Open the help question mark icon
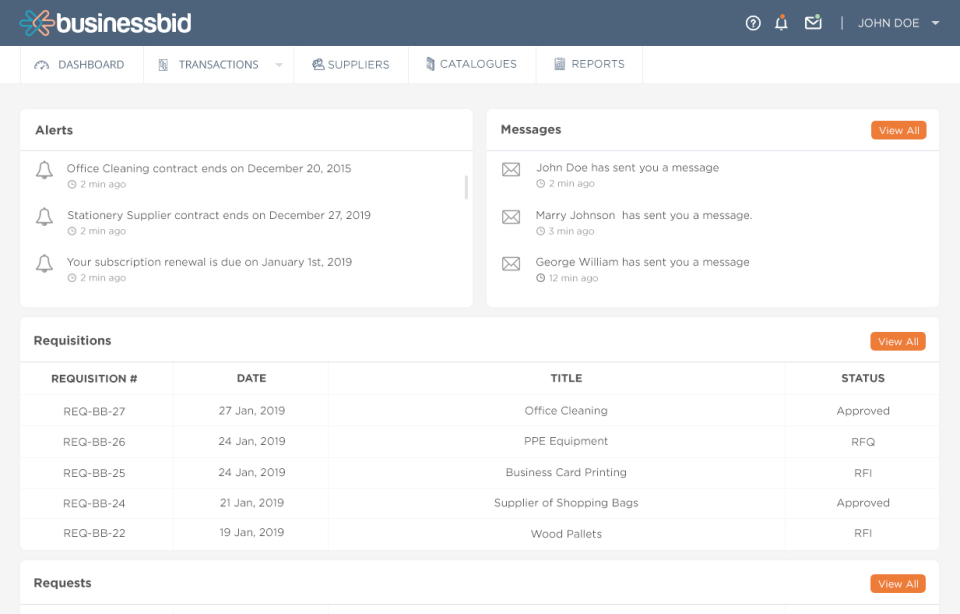 (753, 22)
